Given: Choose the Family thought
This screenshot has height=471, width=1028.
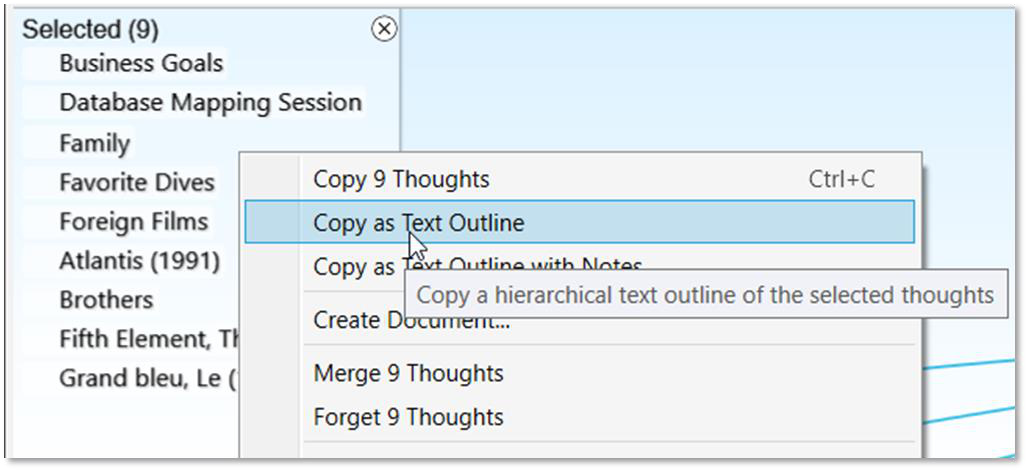Looking at the screenshot, I should 94,143.
